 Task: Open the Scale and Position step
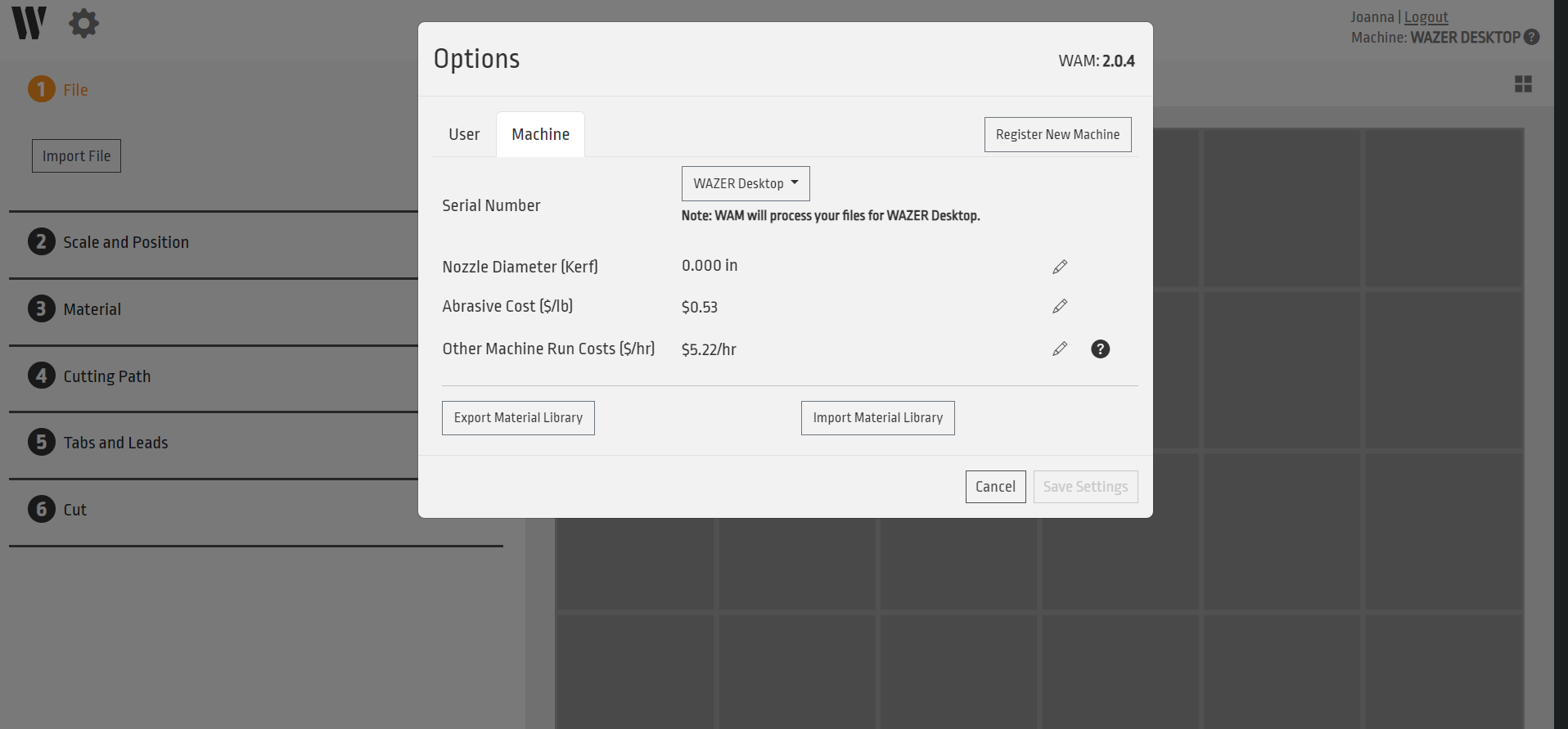pyautogui.click(x=126, y=242)
